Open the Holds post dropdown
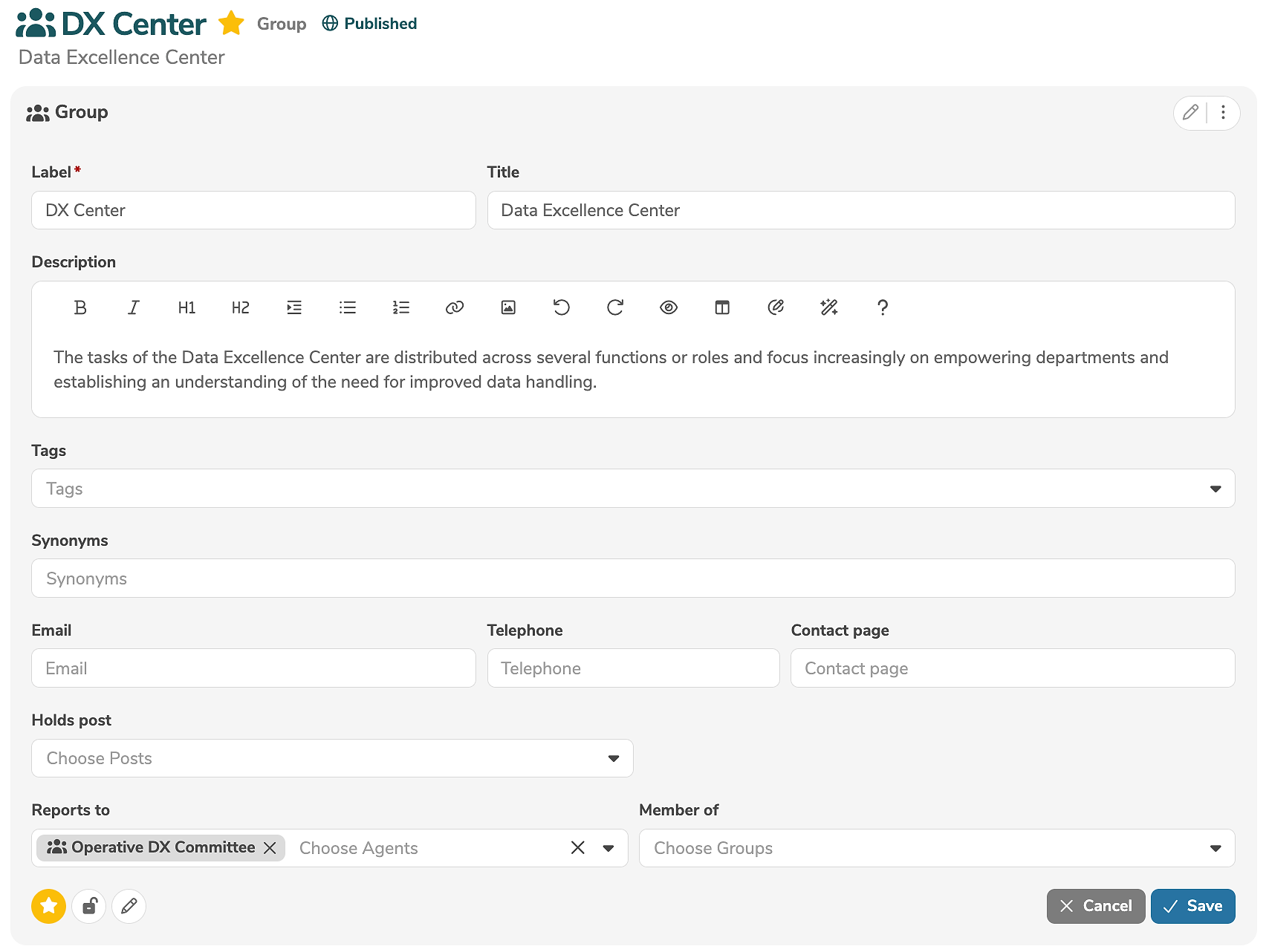 [614, 758]
